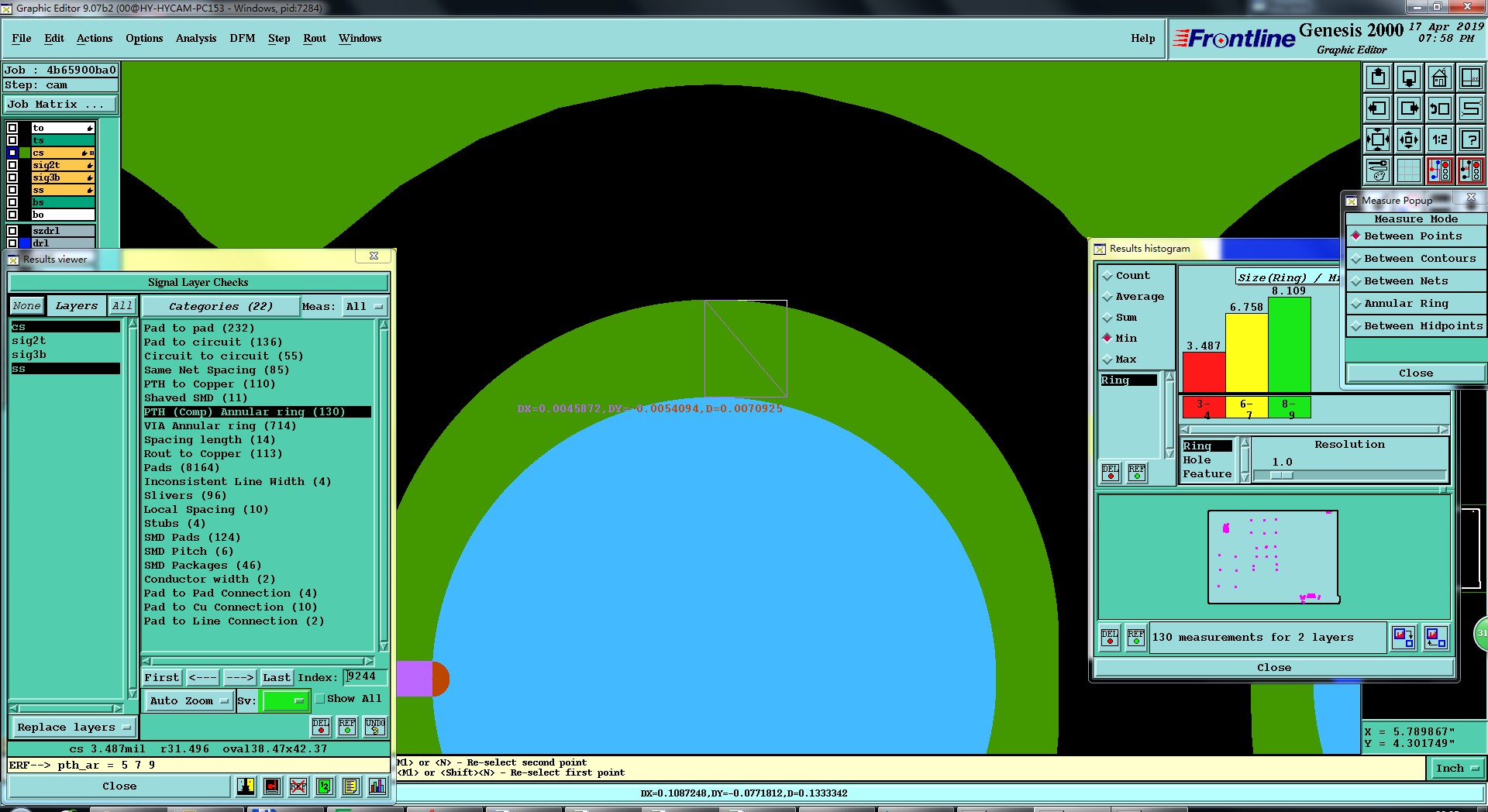Click the First result button
This screenshot has height=812, width=1488.
pyautogui.click(x=162, y=678)
